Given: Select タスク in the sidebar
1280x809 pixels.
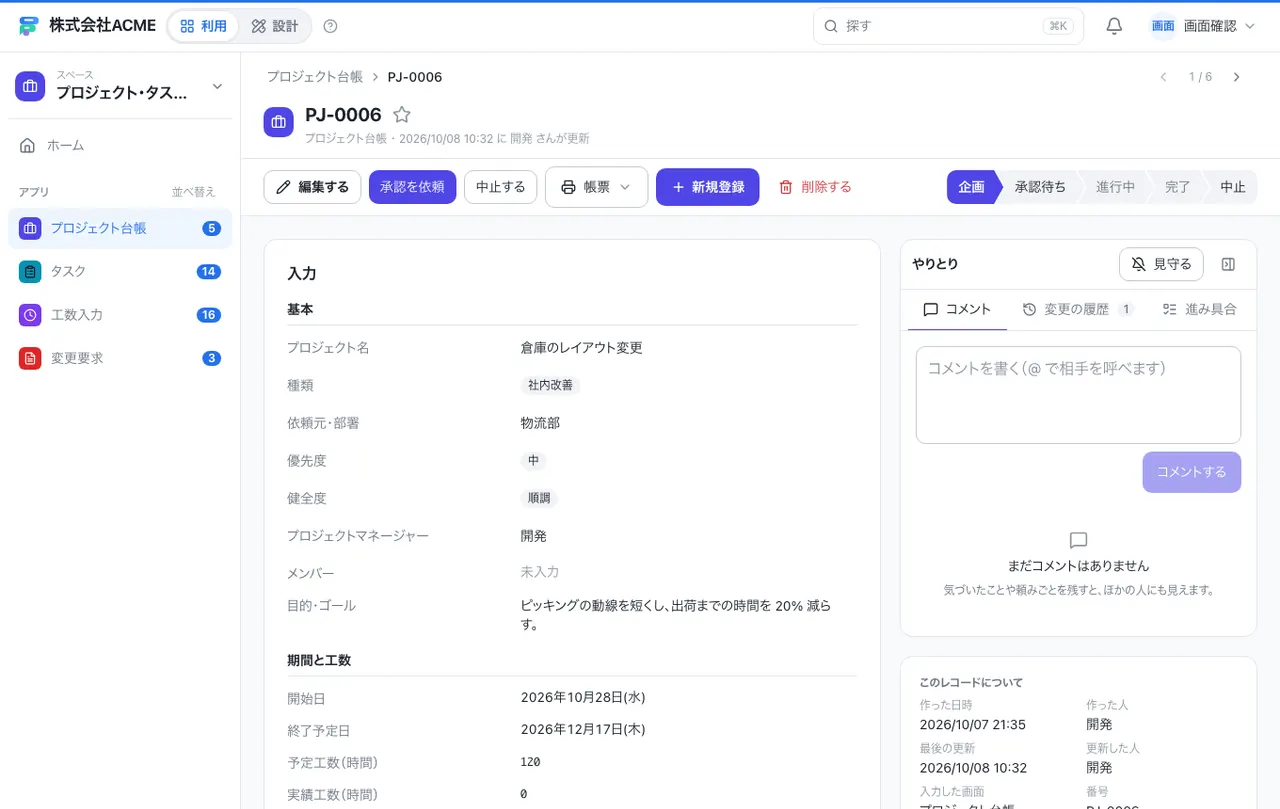Looking at the screenshot, I should click(x=120, y=271).
